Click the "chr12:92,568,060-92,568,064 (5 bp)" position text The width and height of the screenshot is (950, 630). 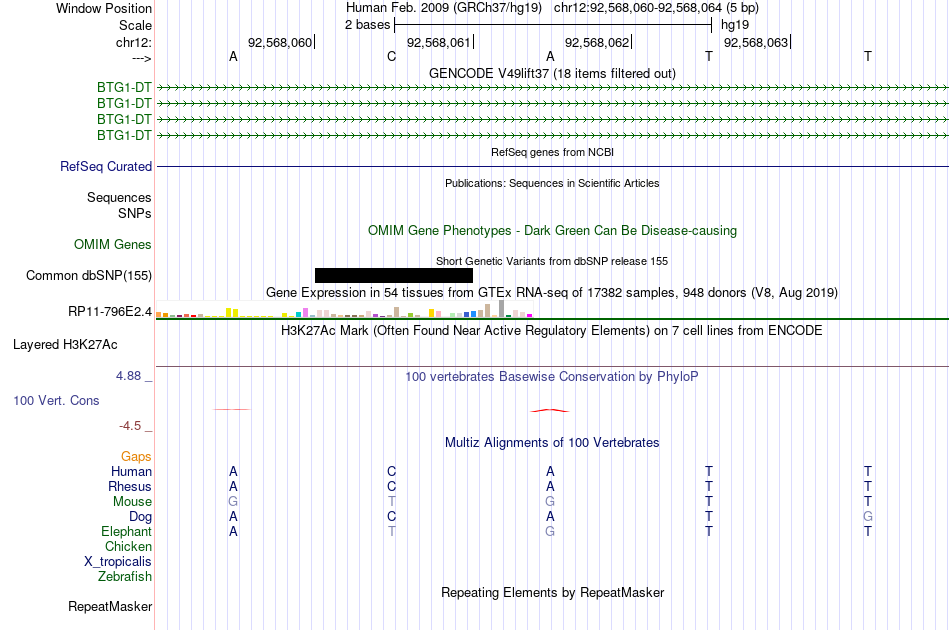click(x=656, y=8)
